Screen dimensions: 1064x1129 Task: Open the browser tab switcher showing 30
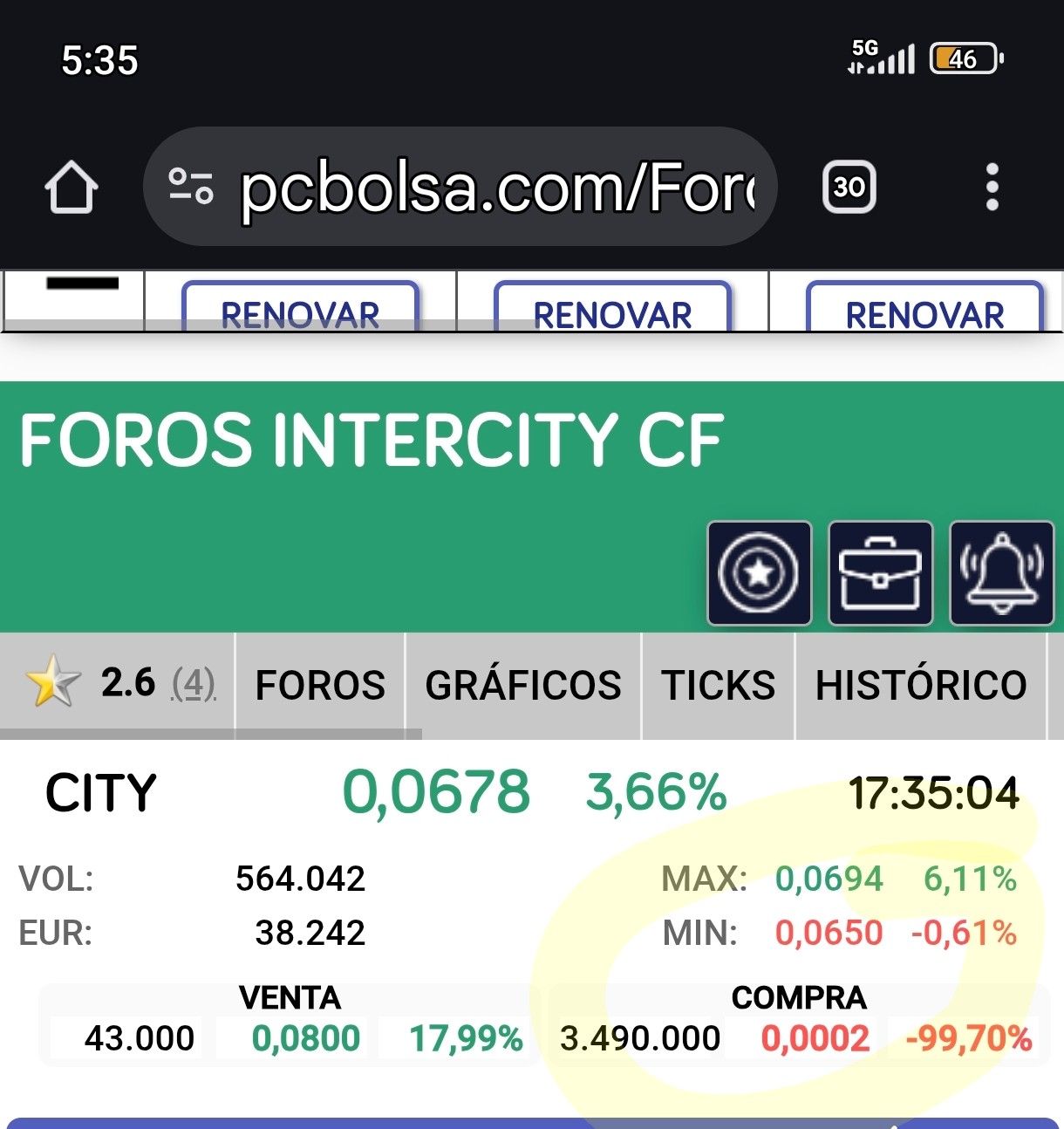click(x=849, y=187)
